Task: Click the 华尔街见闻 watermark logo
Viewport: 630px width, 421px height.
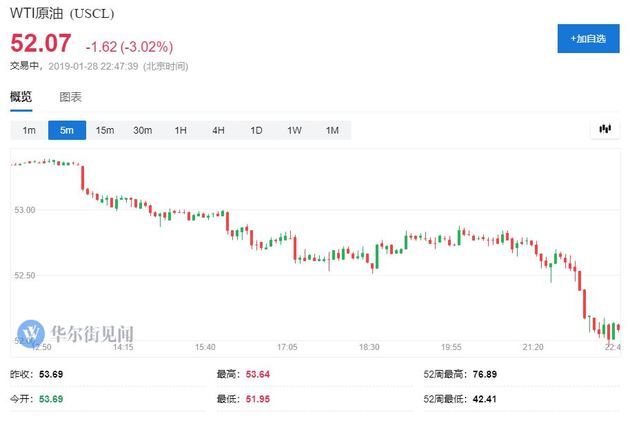Action: click(76, 332)
